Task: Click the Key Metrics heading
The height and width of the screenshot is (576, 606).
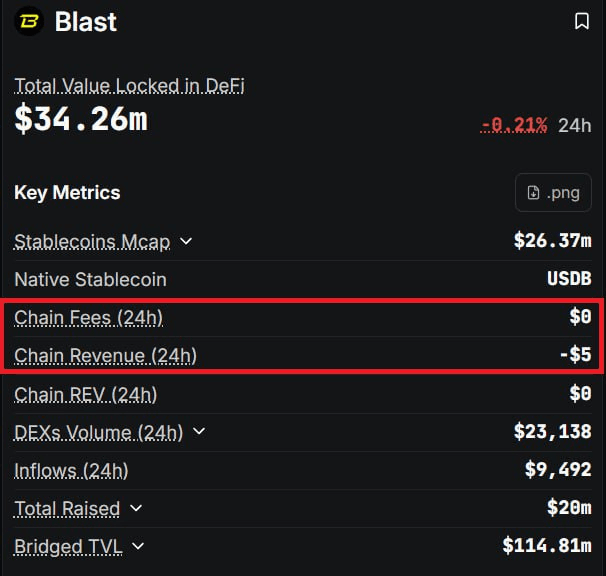Action: tap(67, 193)
